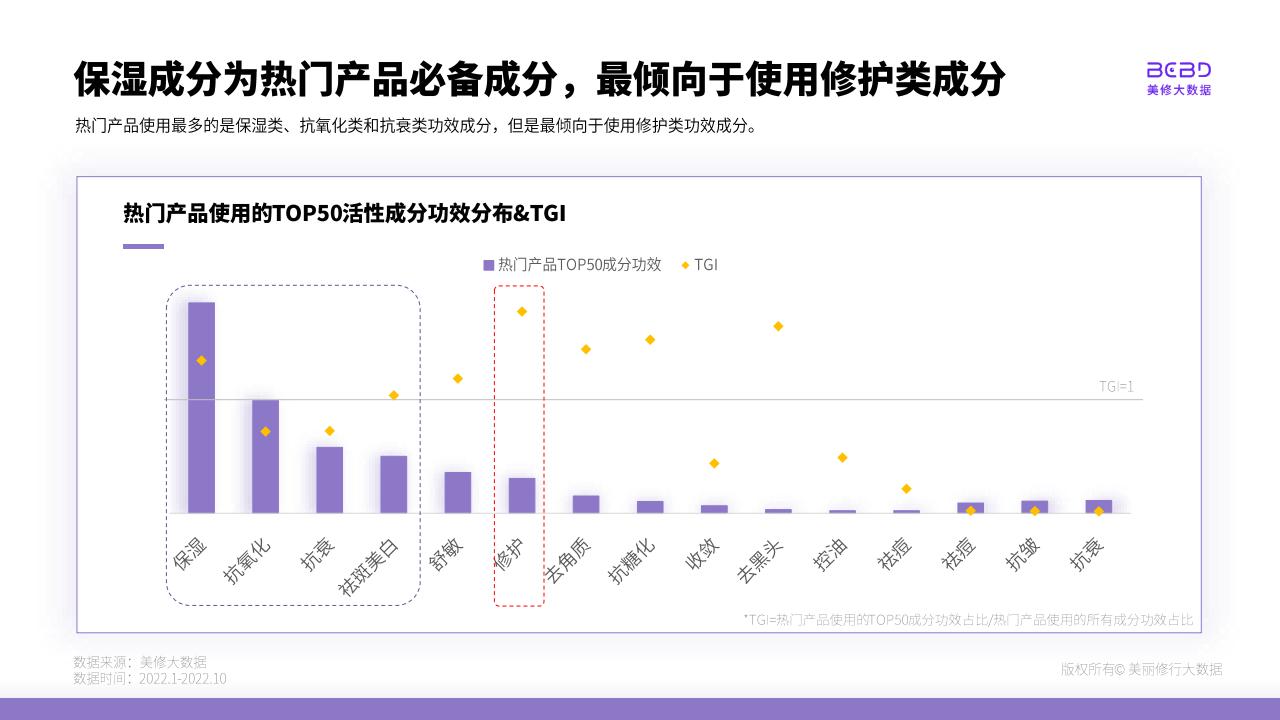The height and width of the screenshot is (720, 1280).
Task: Select the purple bar for 舒敏
Action: coord(457,492)
